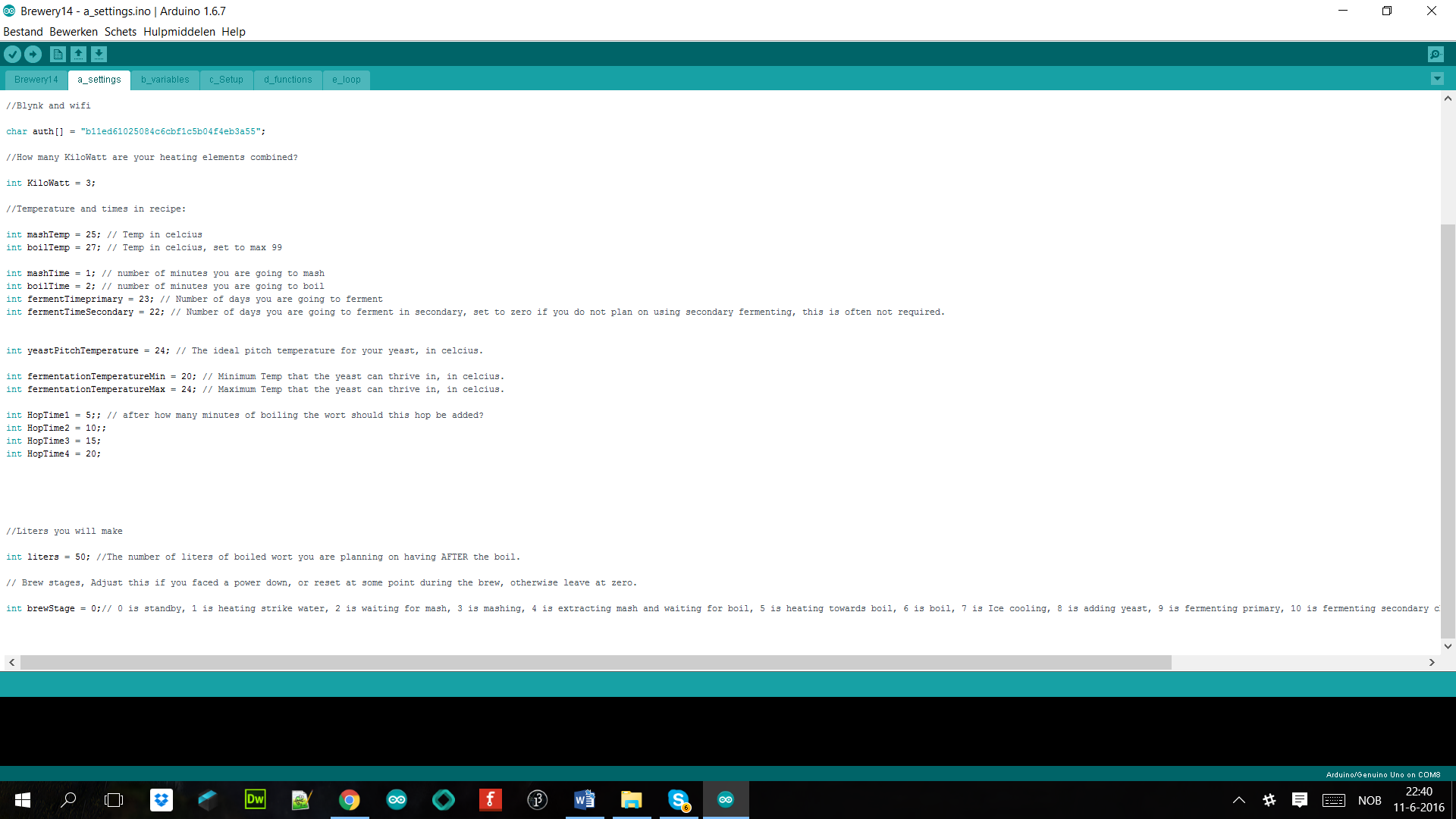1456x819 pixels.
Task: Open the Bestand menu
Action: [x=22, y=31]
